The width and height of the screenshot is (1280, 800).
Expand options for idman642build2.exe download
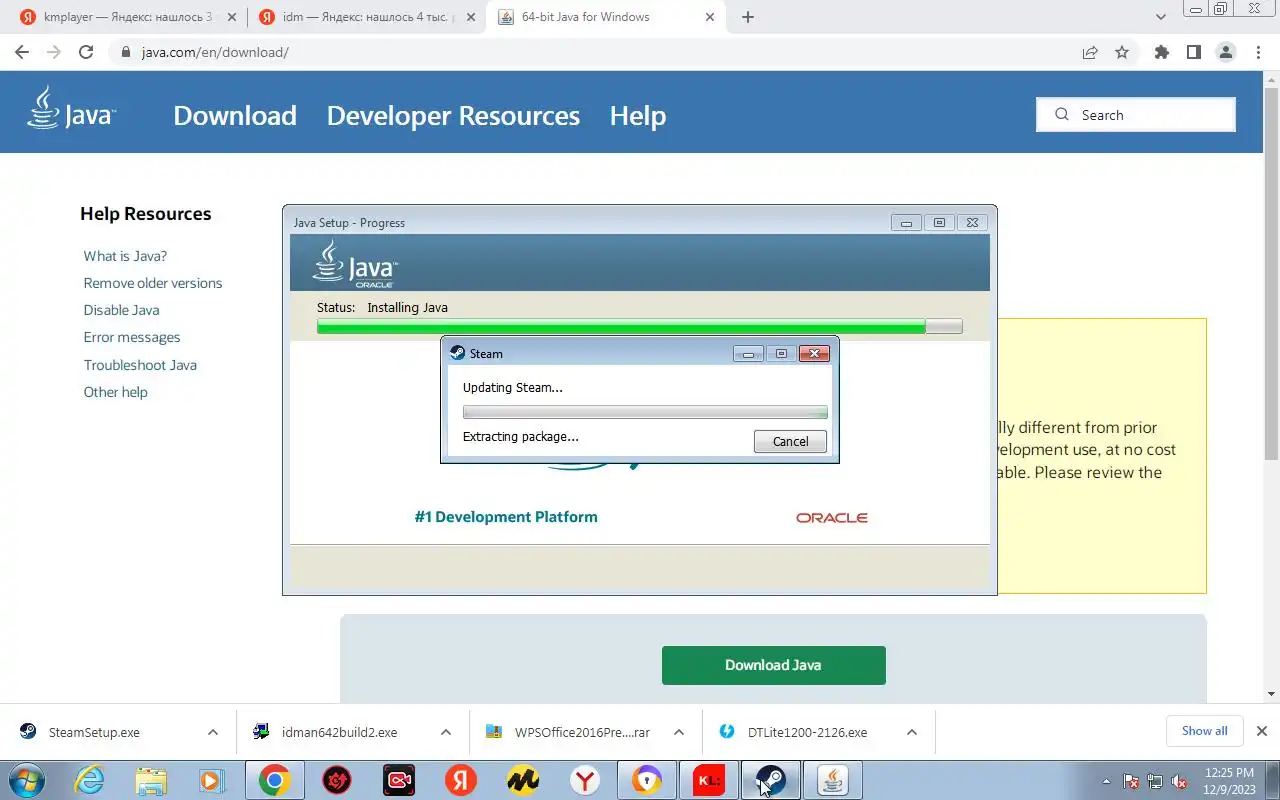click(x=446, y=732)
